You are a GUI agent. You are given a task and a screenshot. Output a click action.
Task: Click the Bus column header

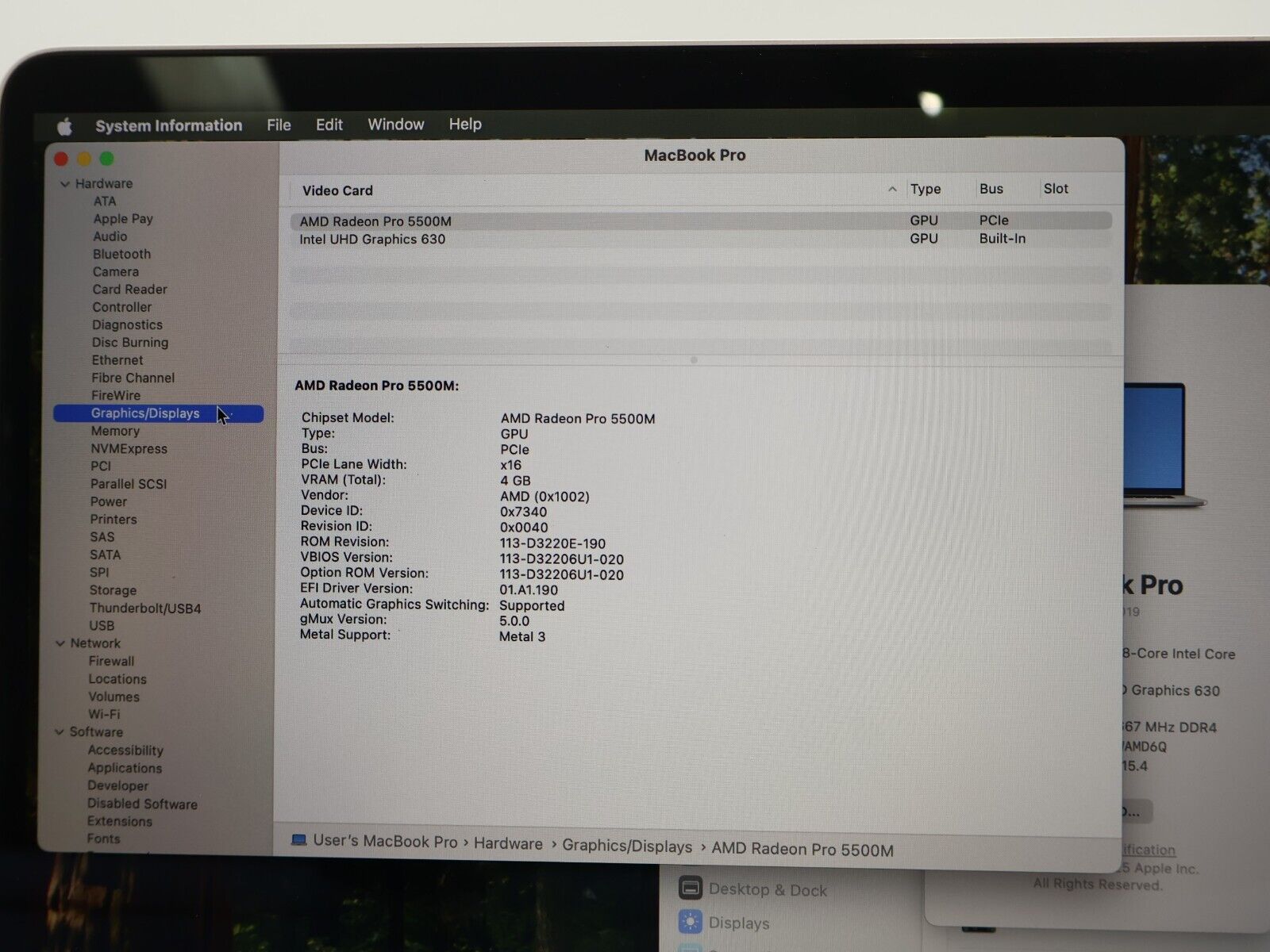[991, 189]
